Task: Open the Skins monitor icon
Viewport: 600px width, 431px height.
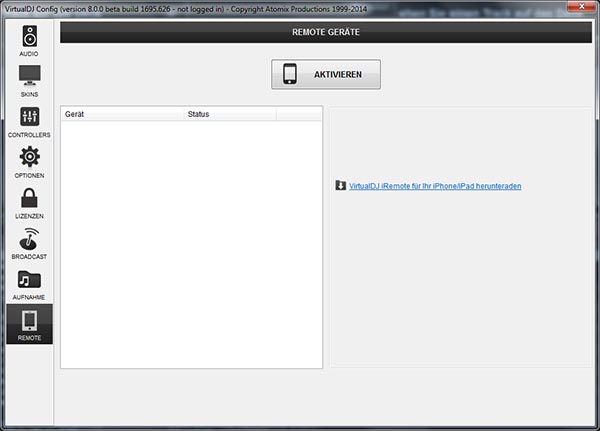Action: click(29, 75)
